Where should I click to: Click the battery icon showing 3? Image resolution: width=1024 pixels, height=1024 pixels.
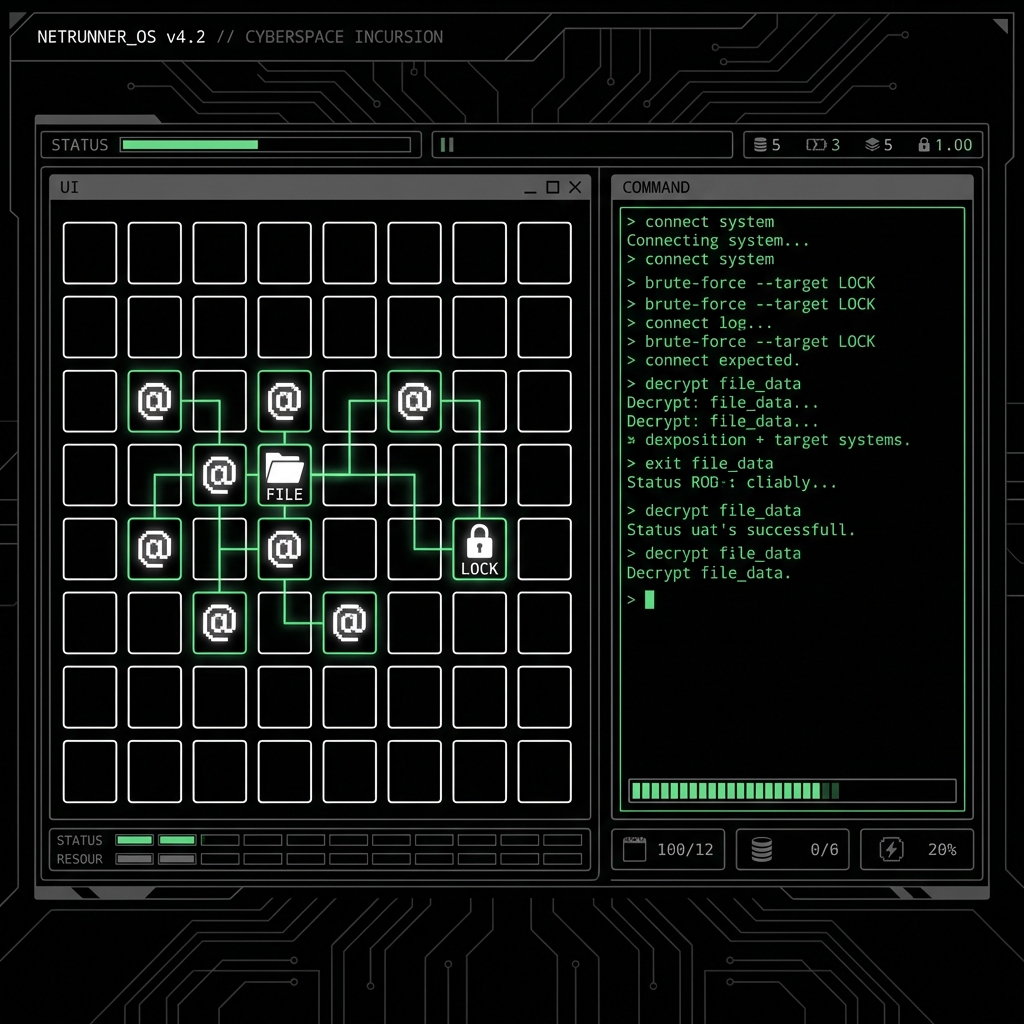click(815, 144)
